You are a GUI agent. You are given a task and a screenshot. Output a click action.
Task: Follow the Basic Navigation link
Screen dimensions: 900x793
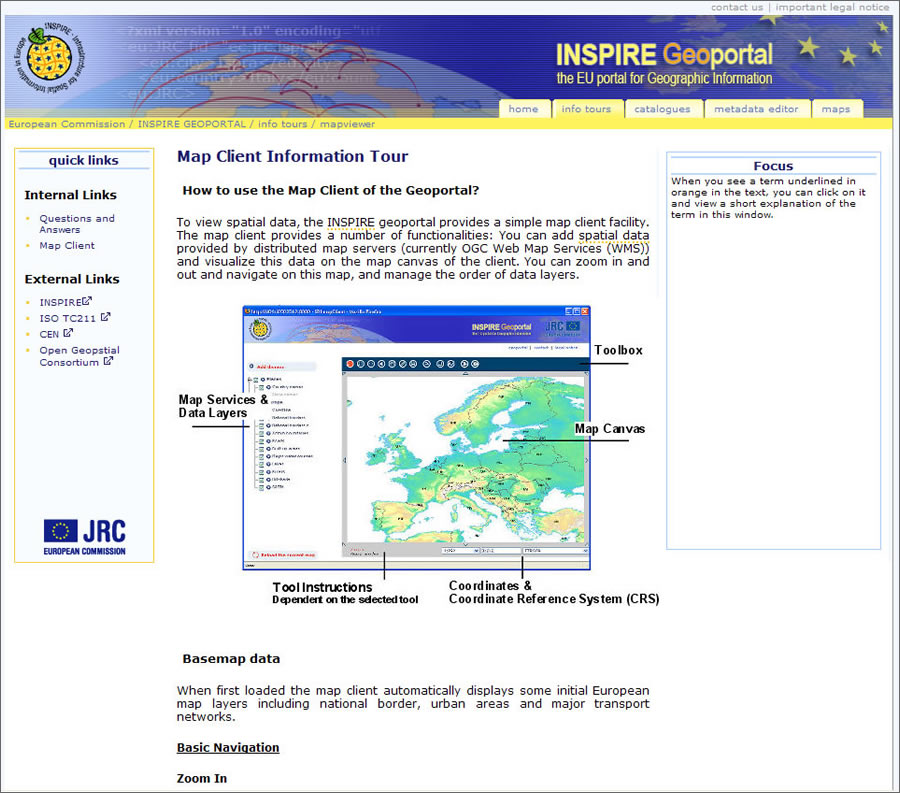[228, 747]
